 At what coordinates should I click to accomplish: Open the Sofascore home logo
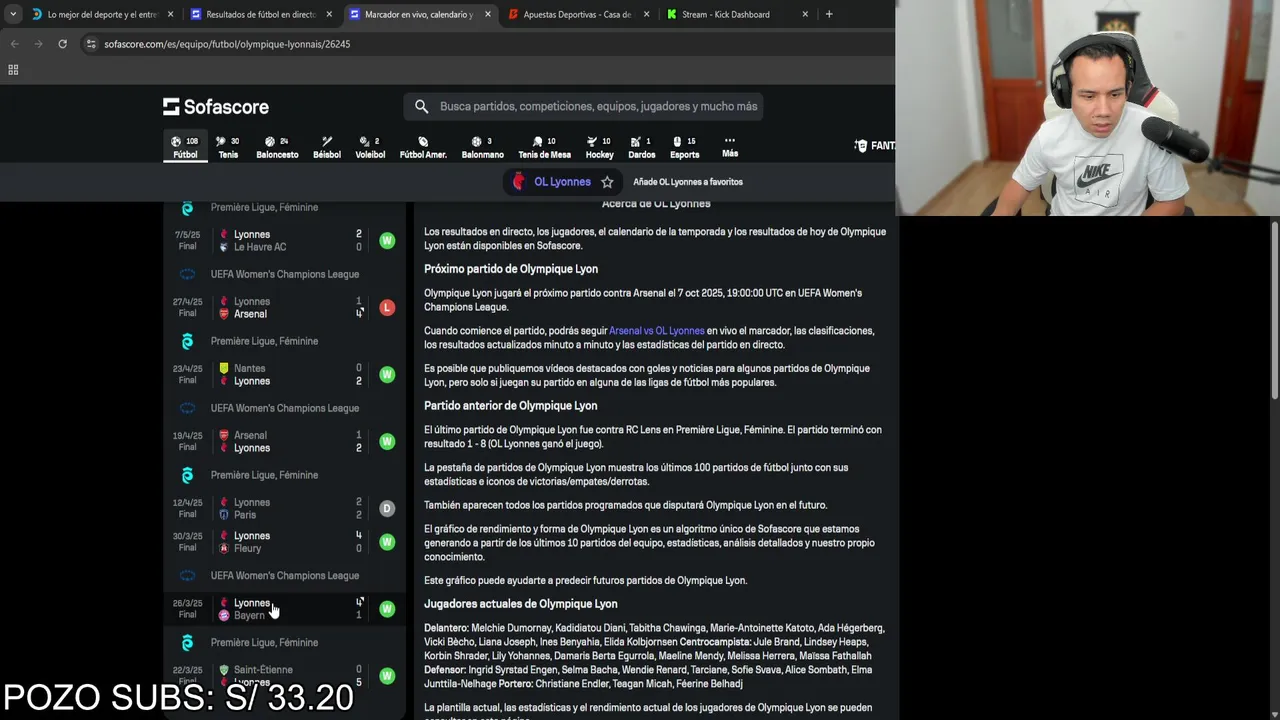point(216,107)
